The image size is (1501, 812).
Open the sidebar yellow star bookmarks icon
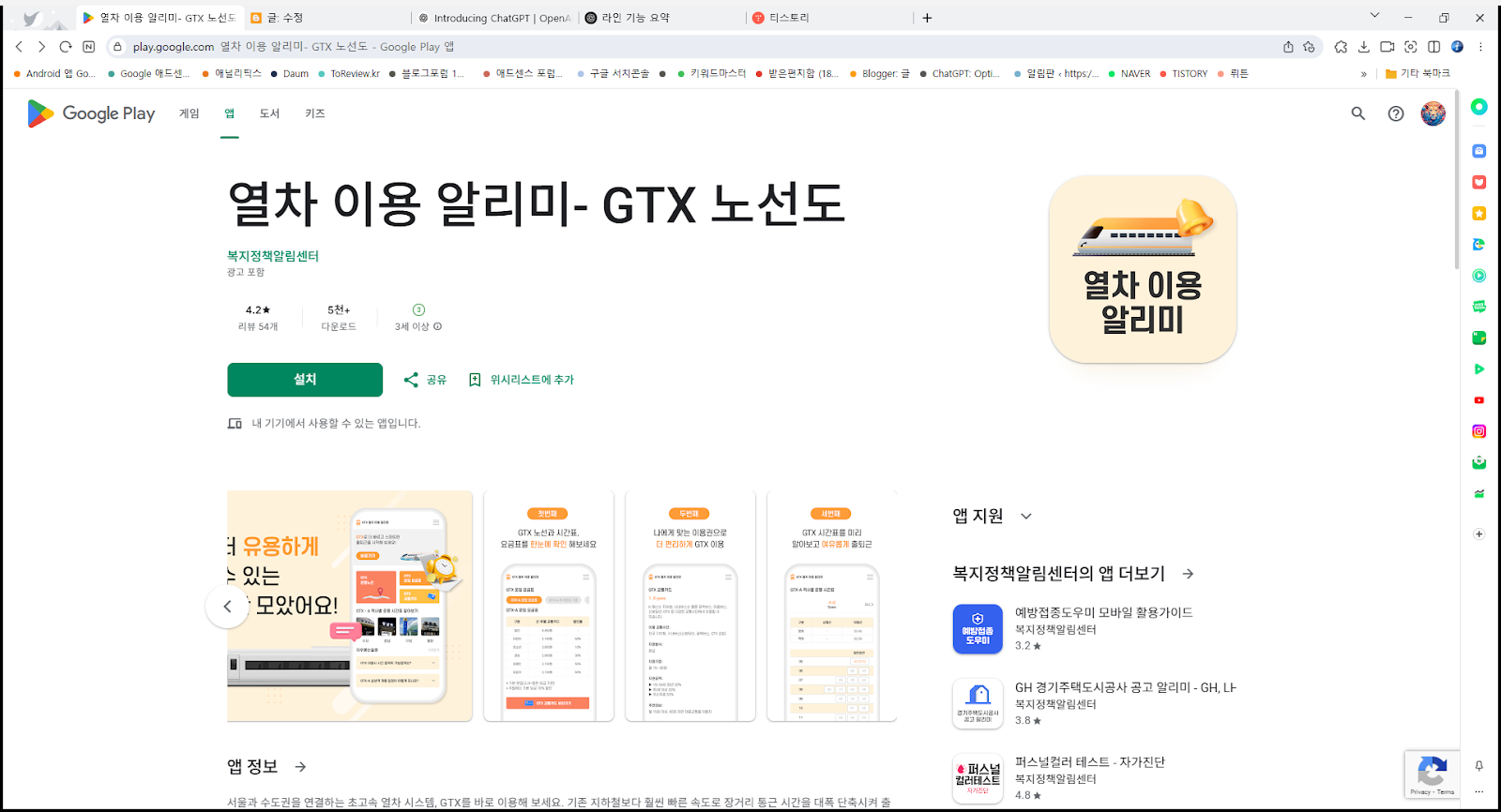1478,214
